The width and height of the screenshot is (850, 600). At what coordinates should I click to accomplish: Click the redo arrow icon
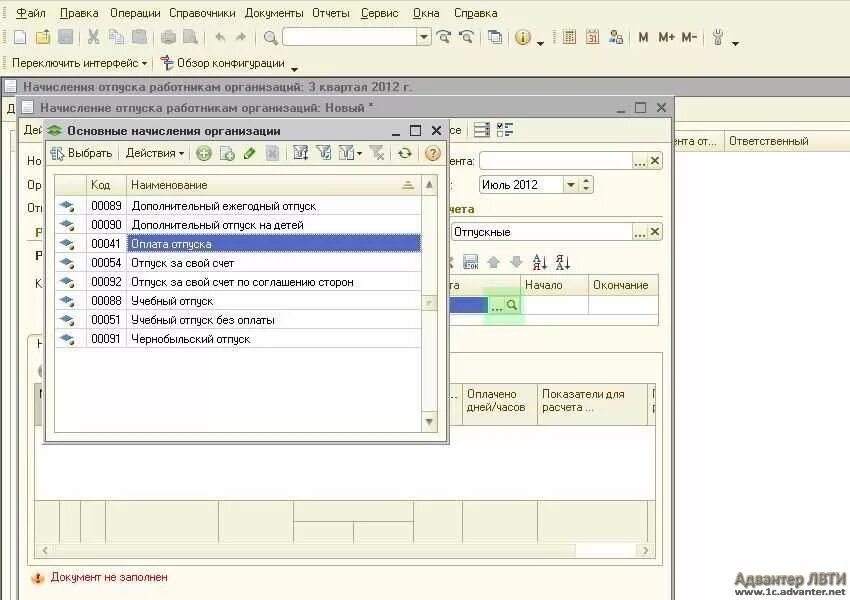(x=241, y=37)
